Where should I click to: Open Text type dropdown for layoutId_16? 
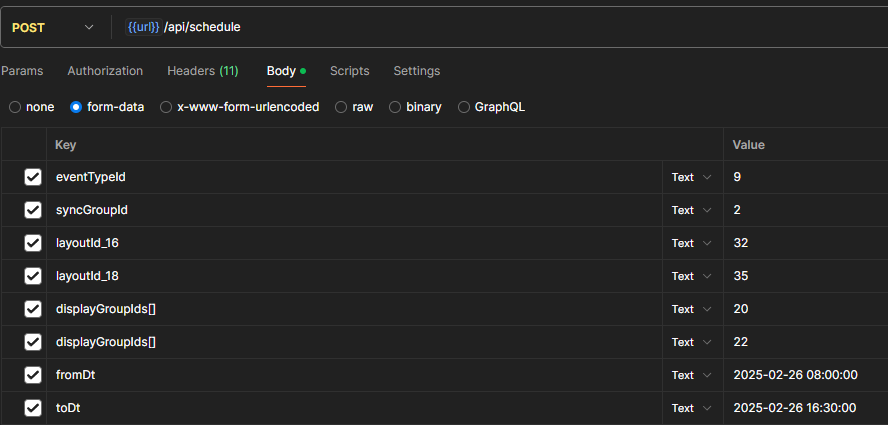point(691,243)
